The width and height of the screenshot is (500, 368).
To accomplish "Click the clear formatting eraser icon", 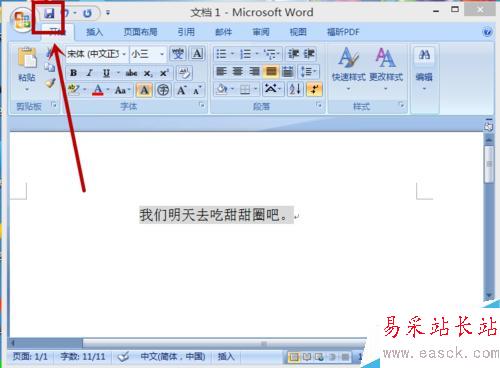I will tap(184, 72).
